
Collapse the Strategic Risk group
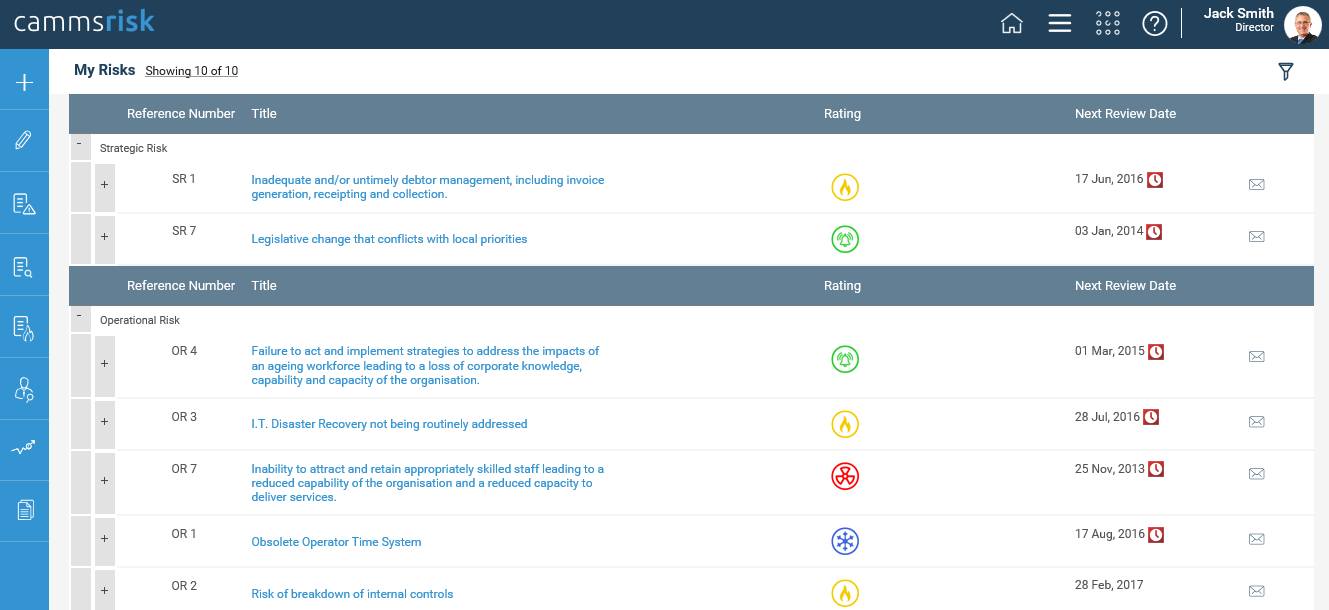tap(79, 145)
